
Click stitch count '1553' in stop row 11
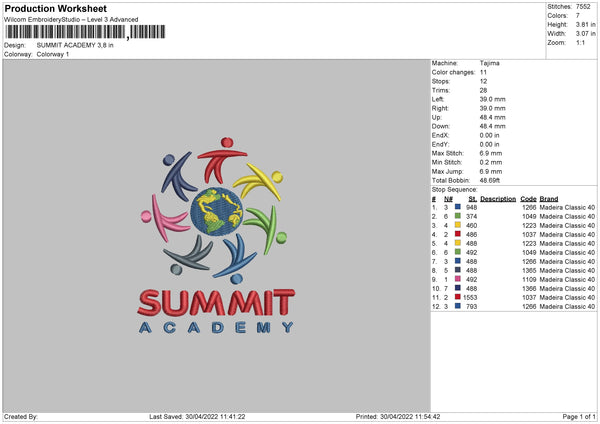pos(470,298)
